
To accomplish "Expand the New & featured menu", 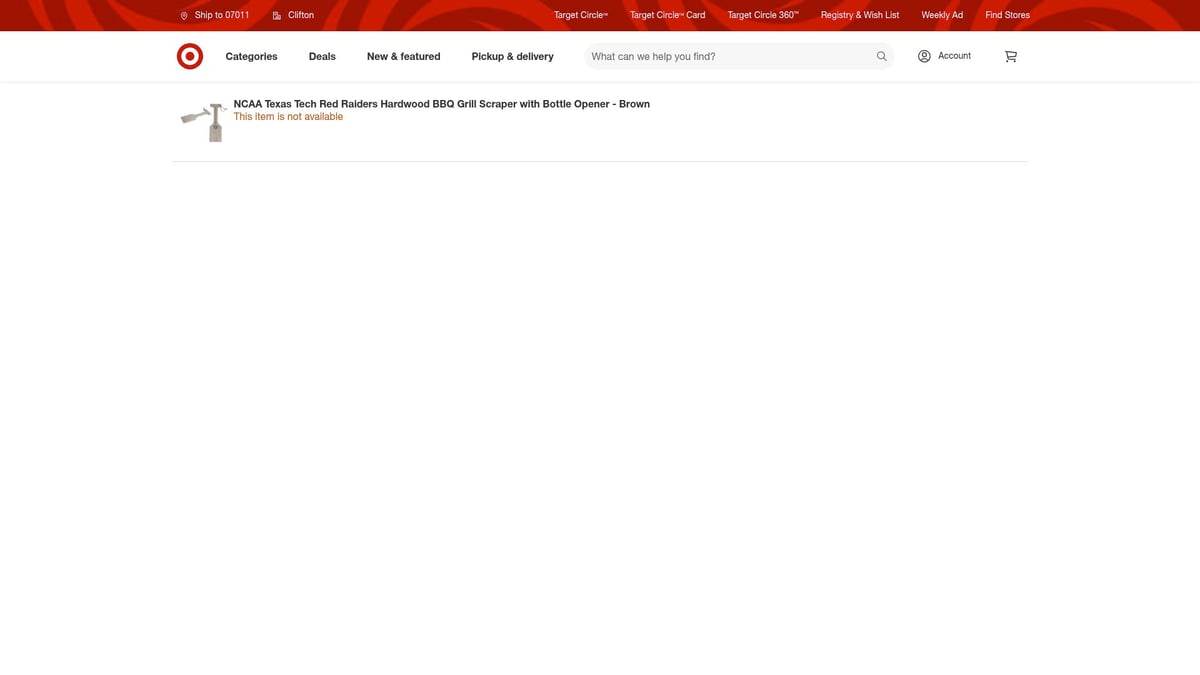I will (403, 57).
